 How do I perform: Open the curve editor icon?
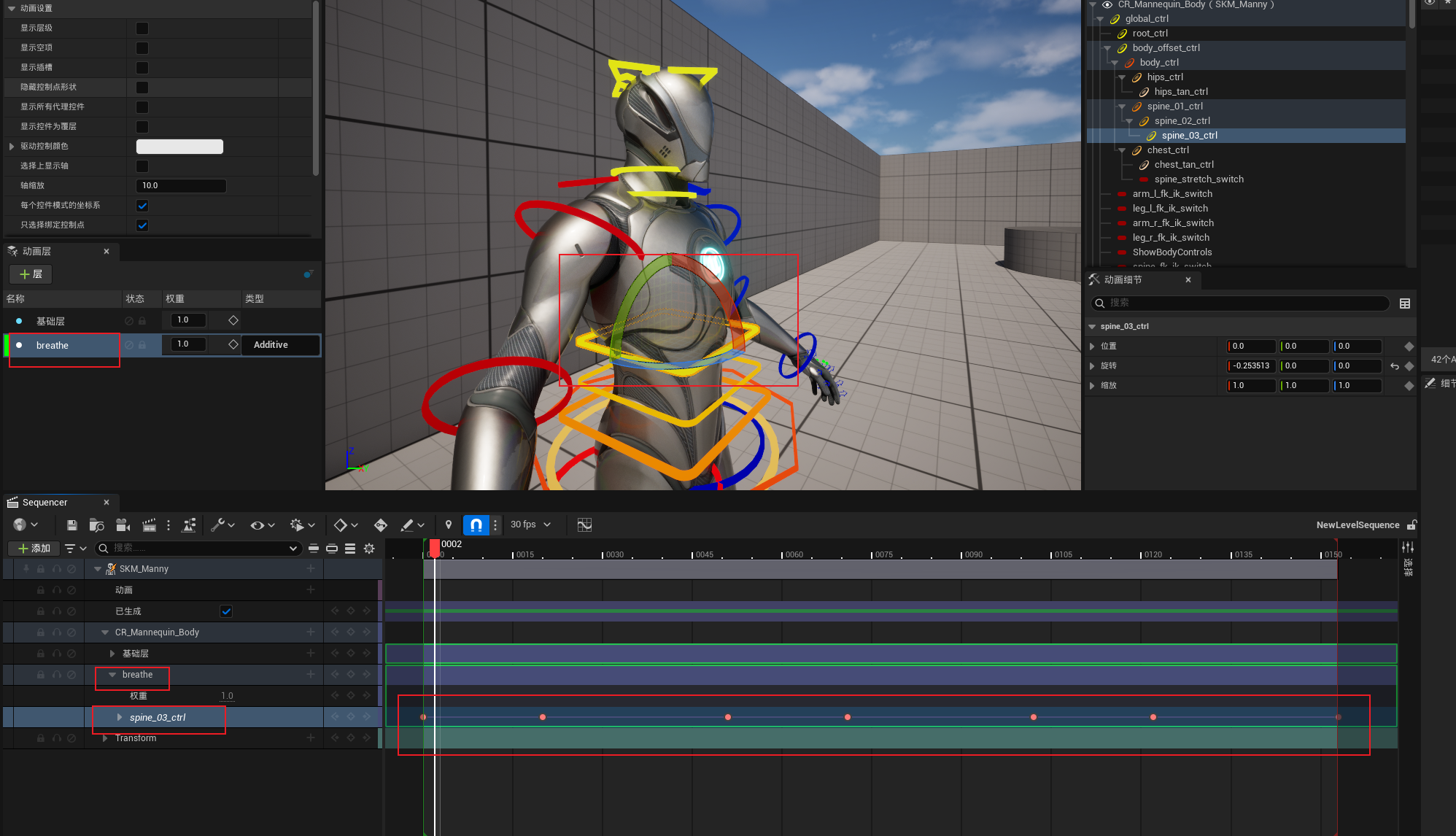coord(584,525)
